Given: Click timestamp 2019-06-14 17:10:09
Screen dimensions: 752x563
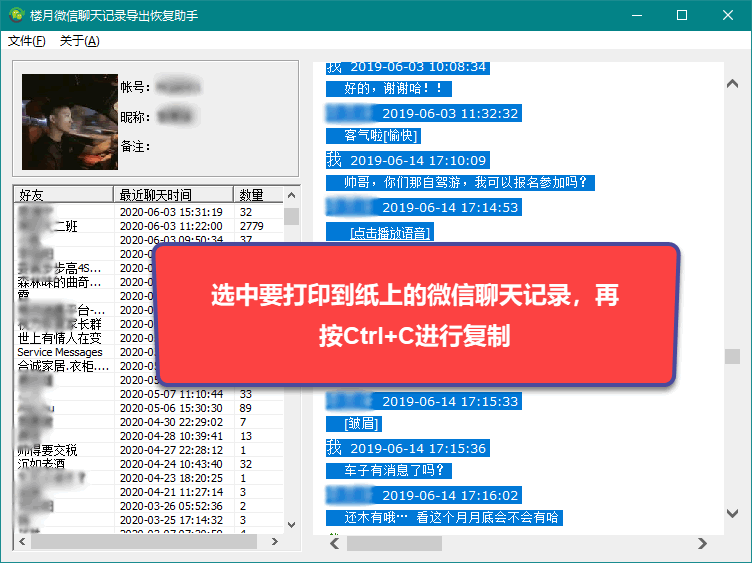Looking at the screenshot, I should 418,160.
